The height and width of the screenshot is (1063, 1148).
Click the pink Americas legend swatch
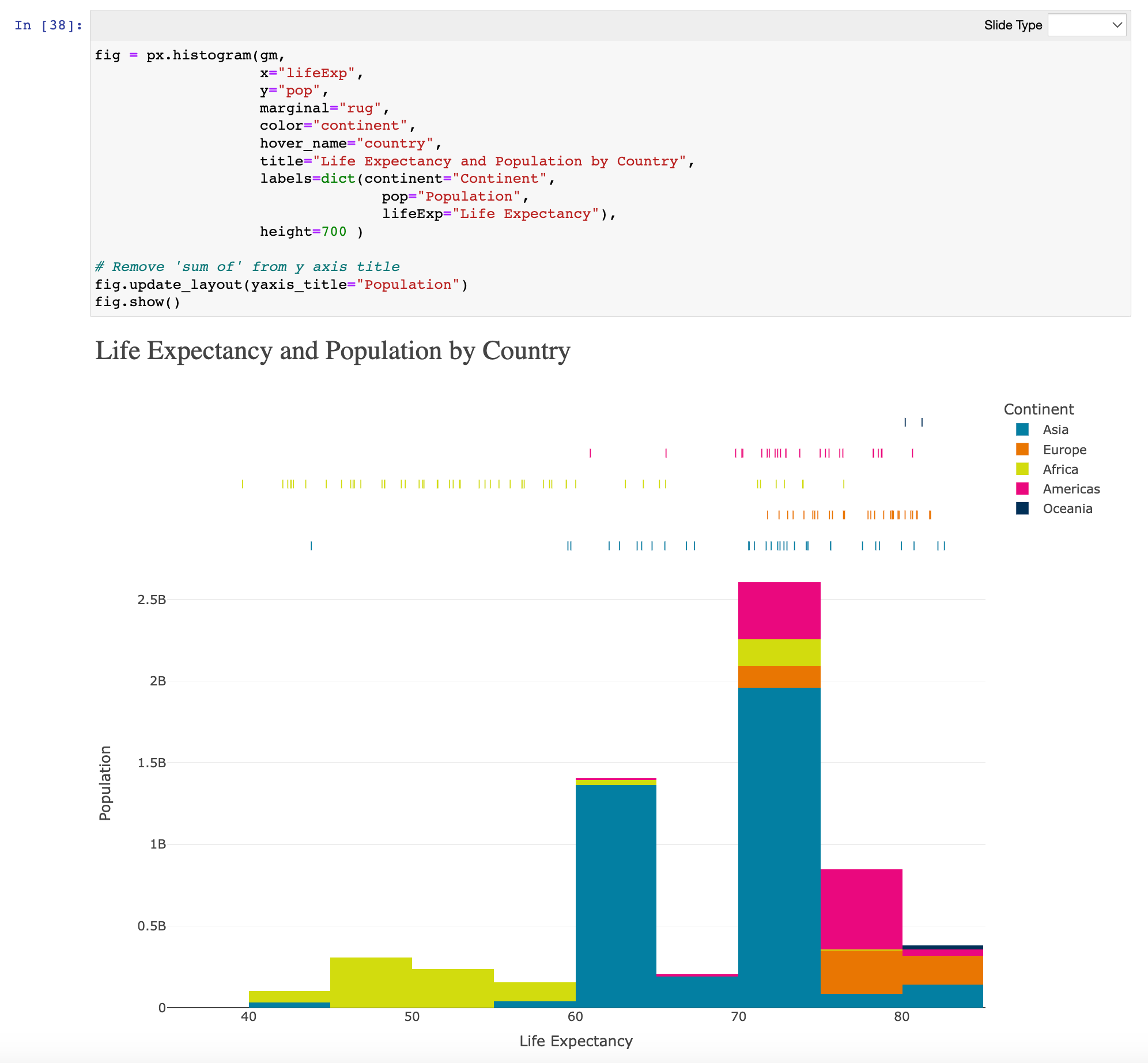point(1022,489)
